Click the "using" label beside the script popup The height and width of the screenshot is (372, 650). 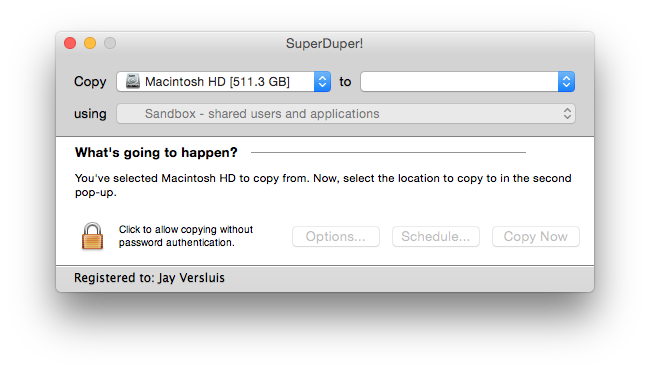(90, 114)
